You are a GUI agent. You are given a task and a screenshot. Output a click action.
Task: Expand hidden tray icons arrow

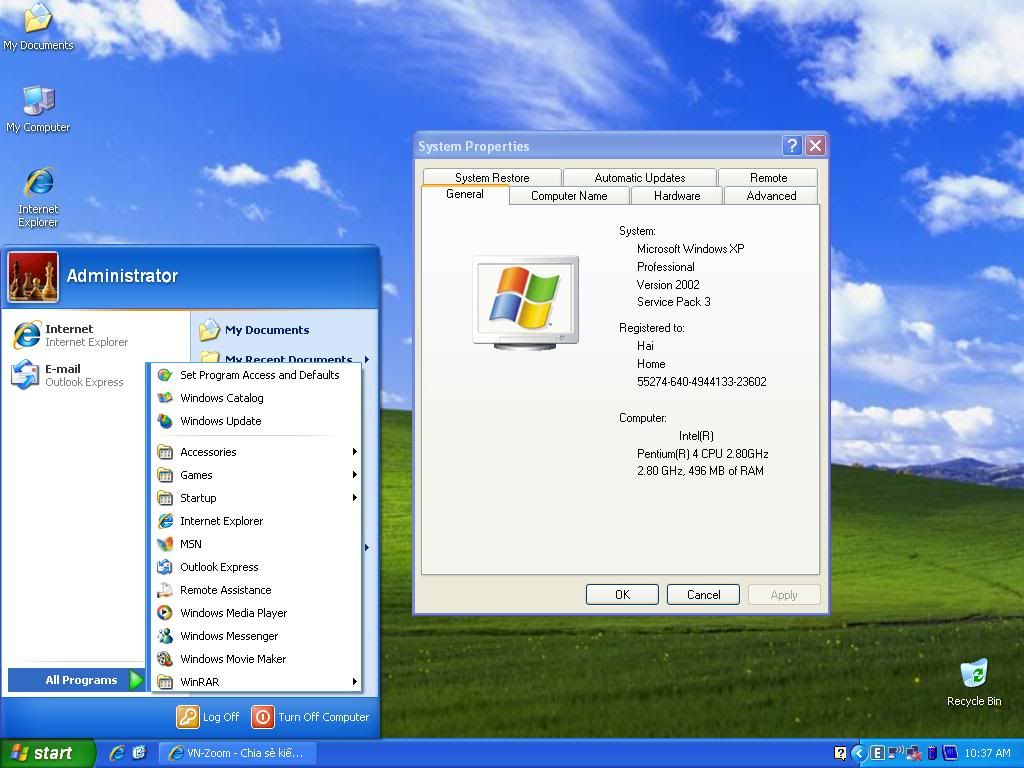click(x=859, y=754)
